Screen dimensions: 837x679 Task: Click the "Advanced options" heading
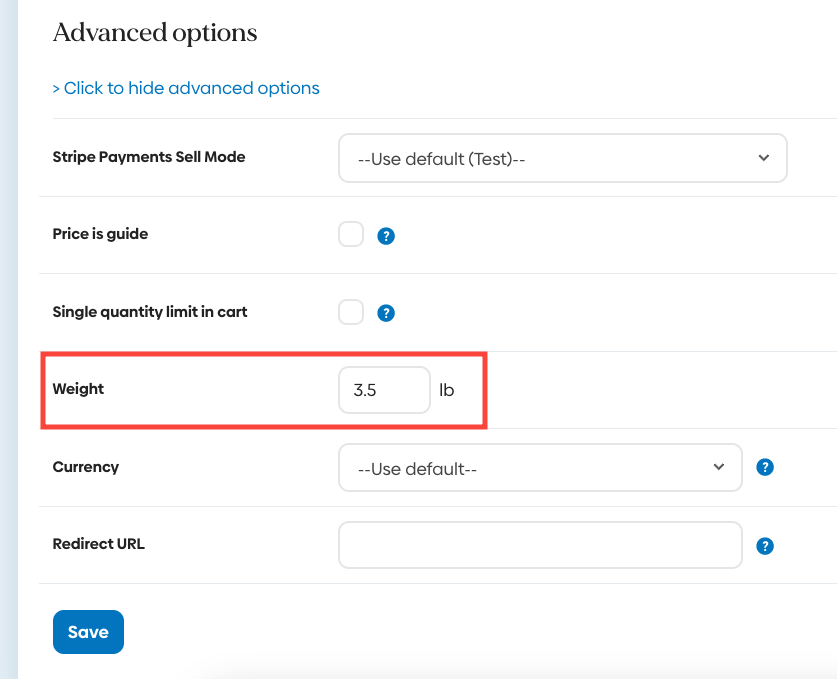pos(155,33)
